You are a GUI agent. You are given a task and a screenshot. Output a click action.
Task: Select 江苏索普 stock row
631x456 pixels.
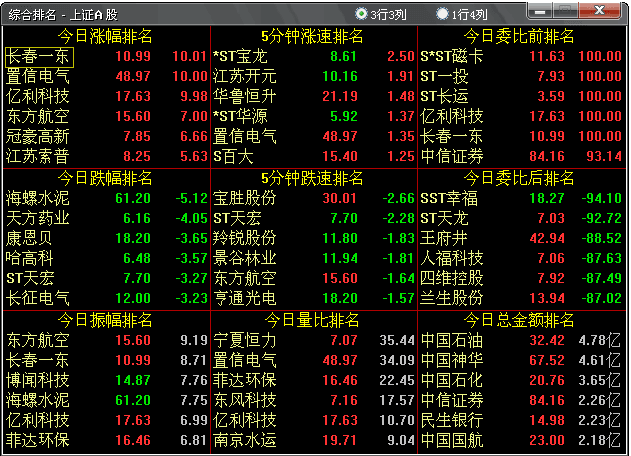point(107,156)
